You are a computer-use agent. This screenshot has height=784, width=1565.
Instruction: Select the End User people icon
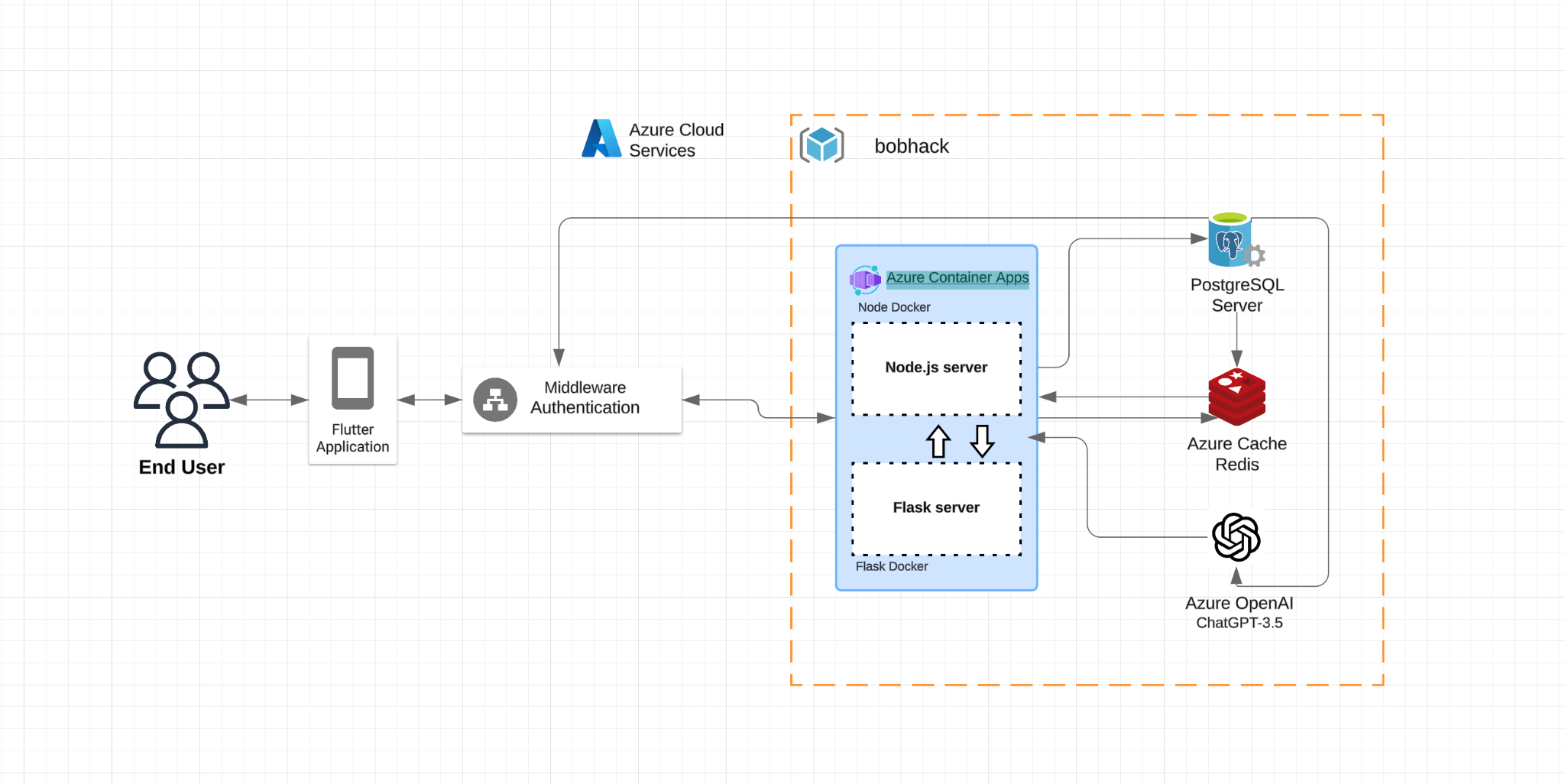pyautogui.click(x=182, y=400)
